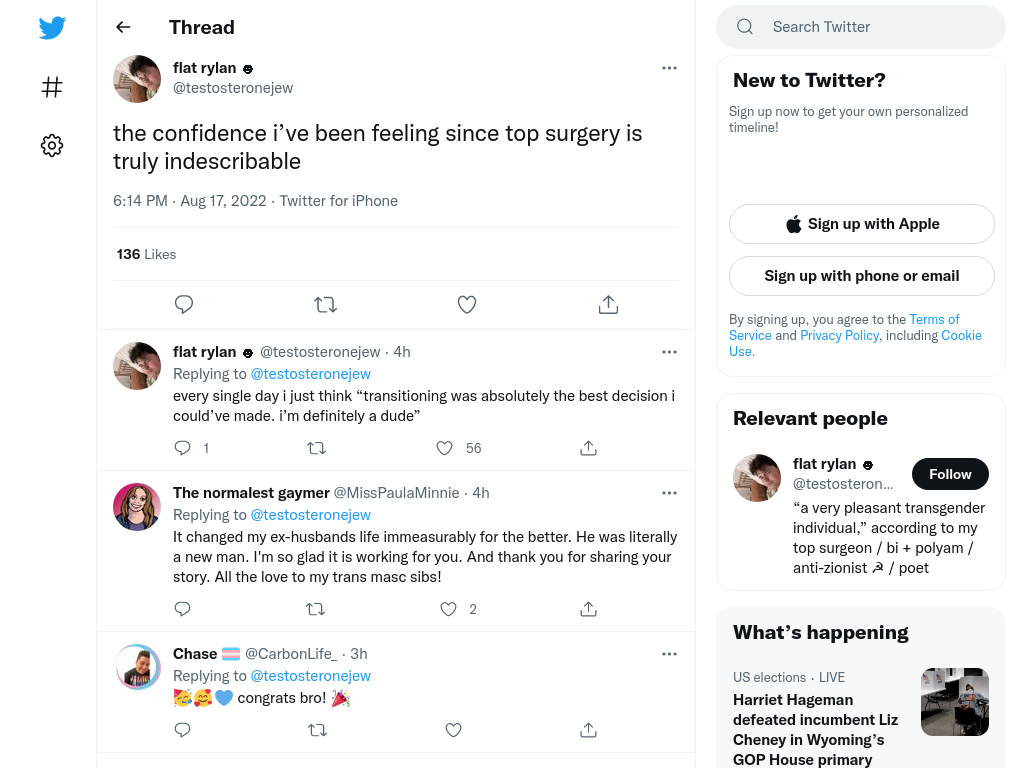The image size is (1024, 768).
Task: Focus the Search Twitter field
Action: [861, 27]
